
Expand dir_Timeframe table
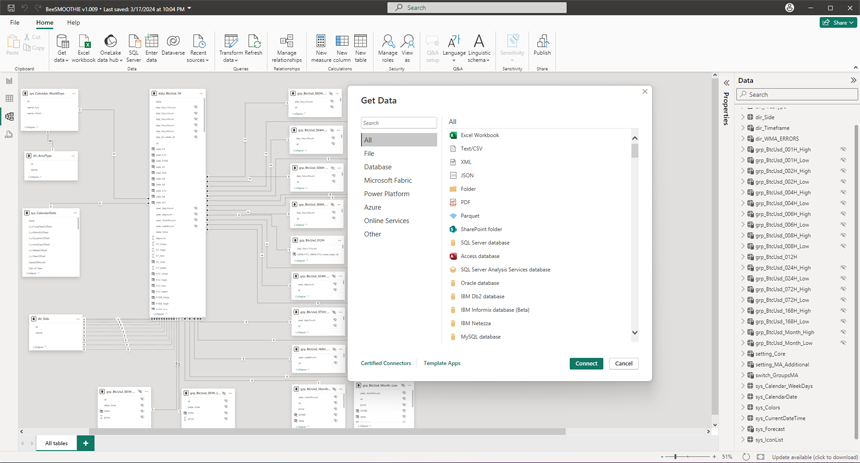(743, 128)
